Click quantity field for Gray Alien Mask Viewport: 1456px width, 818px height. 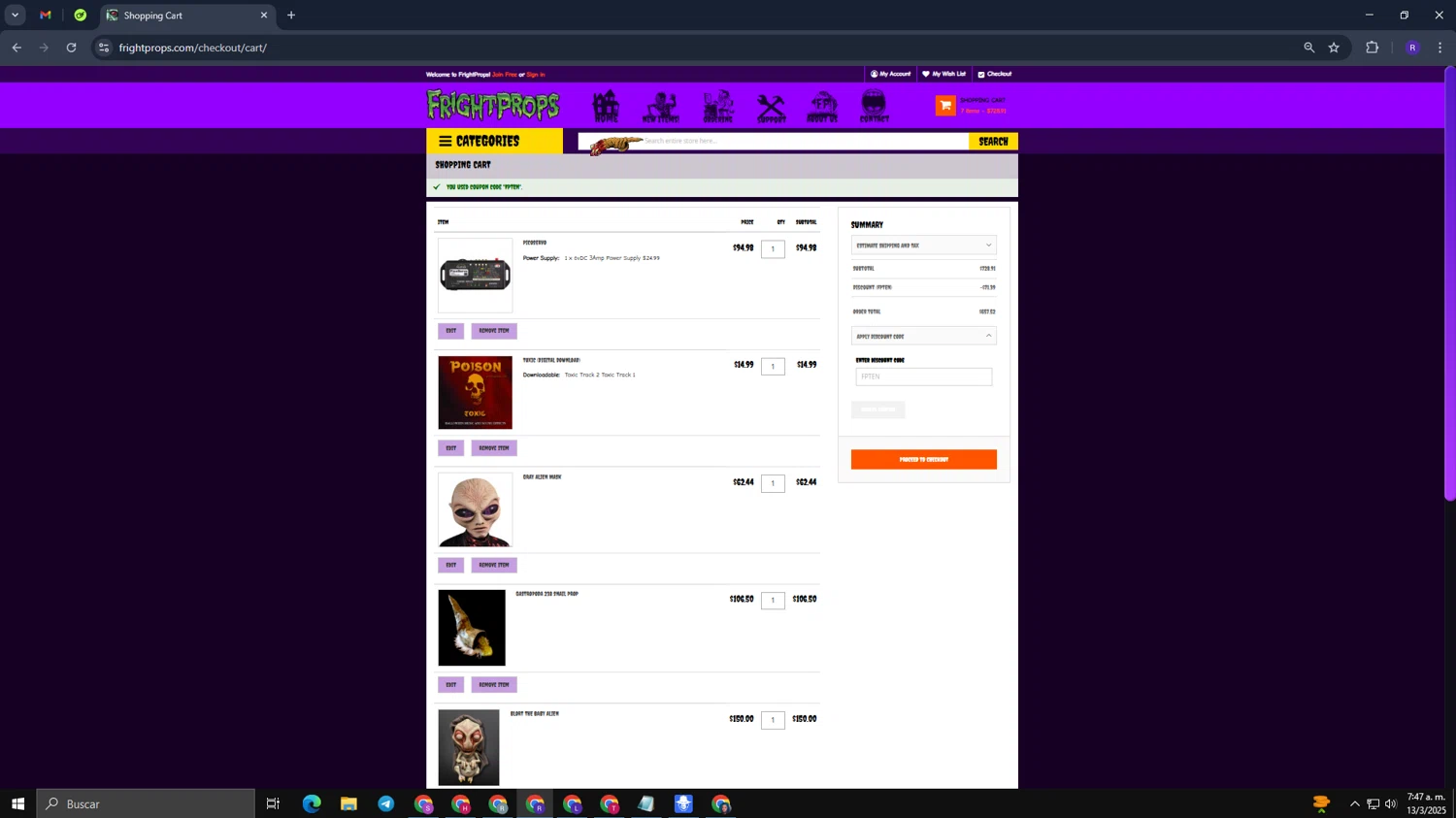(773, 483)
